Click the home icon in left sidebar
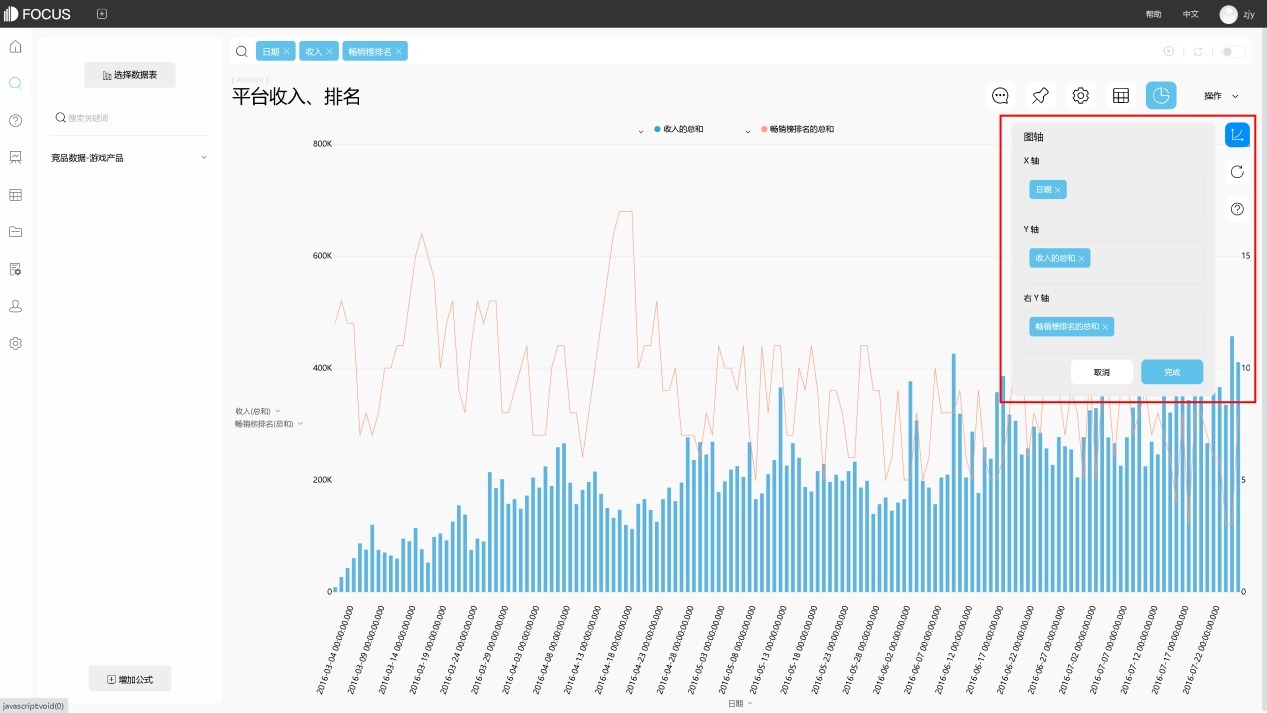This screenshot has width=1267, height=713. click(15, 46)
